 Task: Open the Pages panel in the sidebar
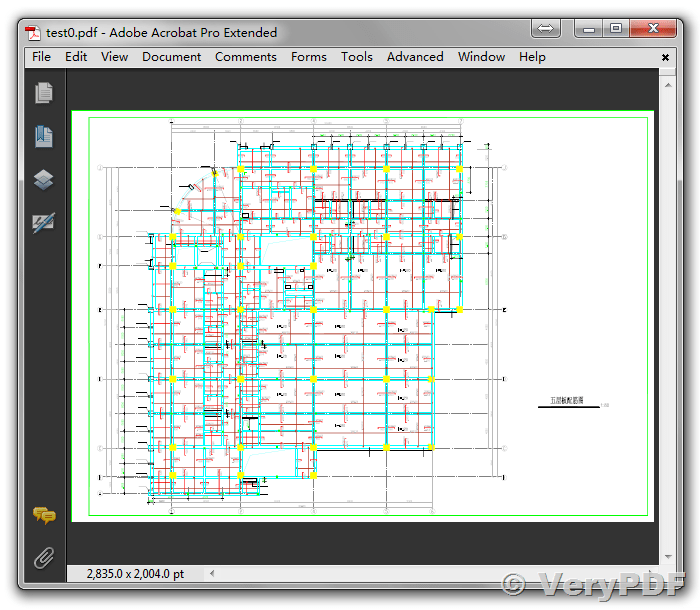click(x=44, y=92)
